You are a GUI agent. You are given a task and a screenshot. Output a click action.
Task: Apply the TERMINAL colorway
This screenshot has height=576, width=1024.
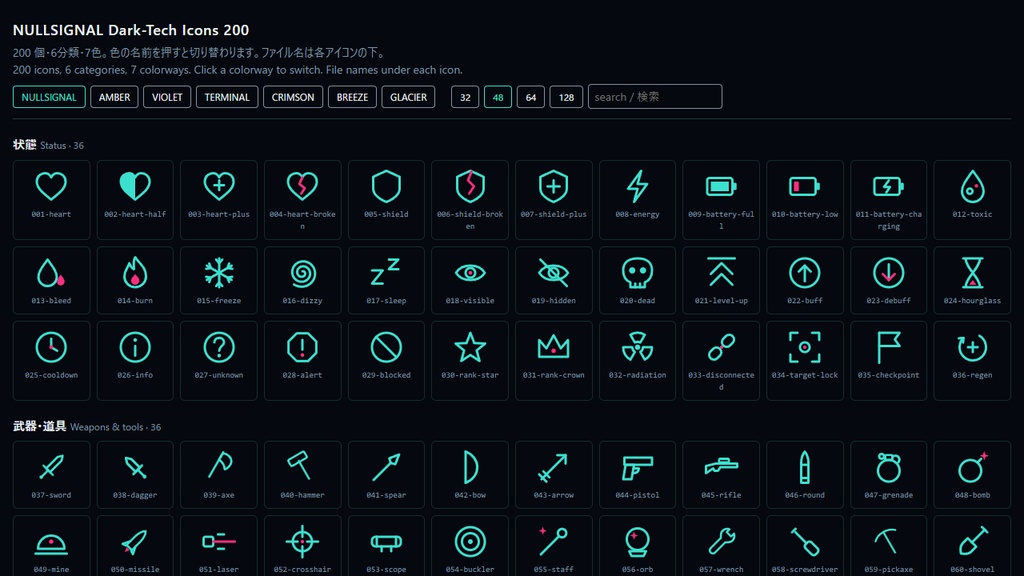tap(227, 97)
